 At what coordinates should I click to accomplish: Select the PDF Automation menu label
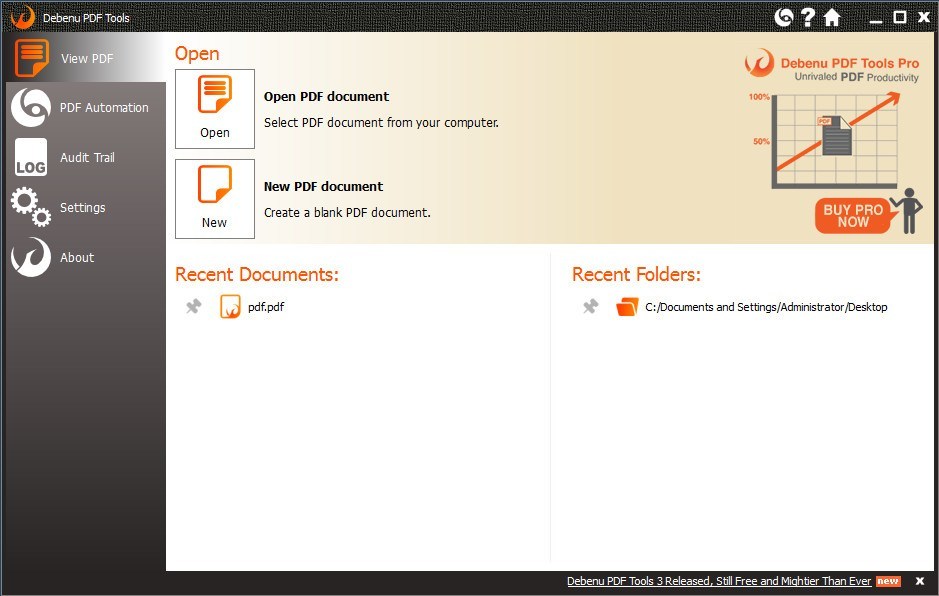(104, 108)
